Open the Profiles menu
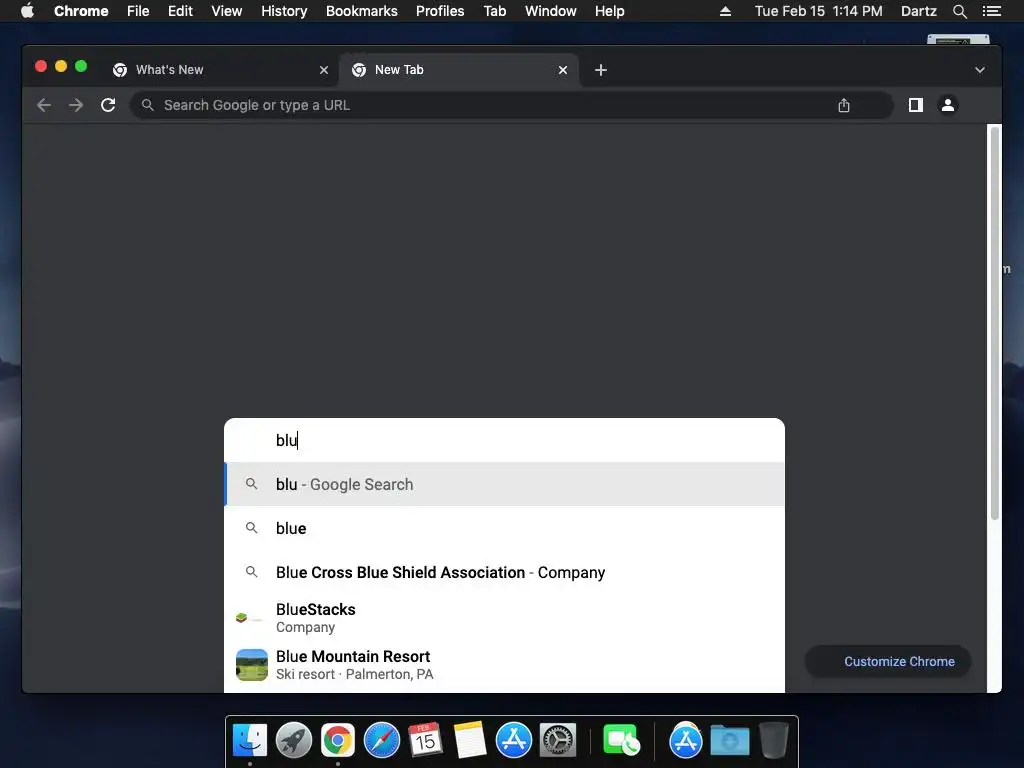This screenshot has width=1024, height=768. (440, 11)
